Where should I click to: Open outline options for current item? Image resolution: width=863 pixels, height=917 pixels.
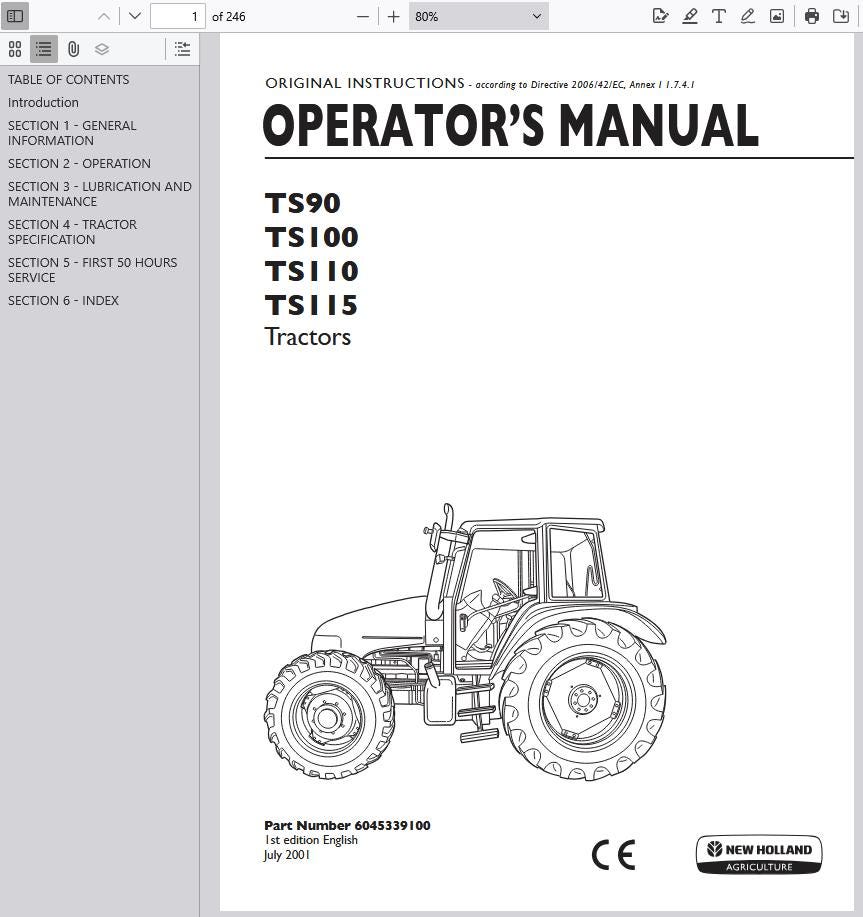(182, 49)
